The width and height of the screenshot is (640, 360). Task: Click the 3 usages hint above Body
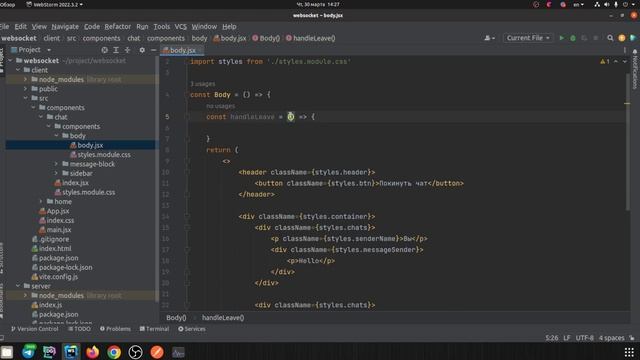tap(202, 84)
